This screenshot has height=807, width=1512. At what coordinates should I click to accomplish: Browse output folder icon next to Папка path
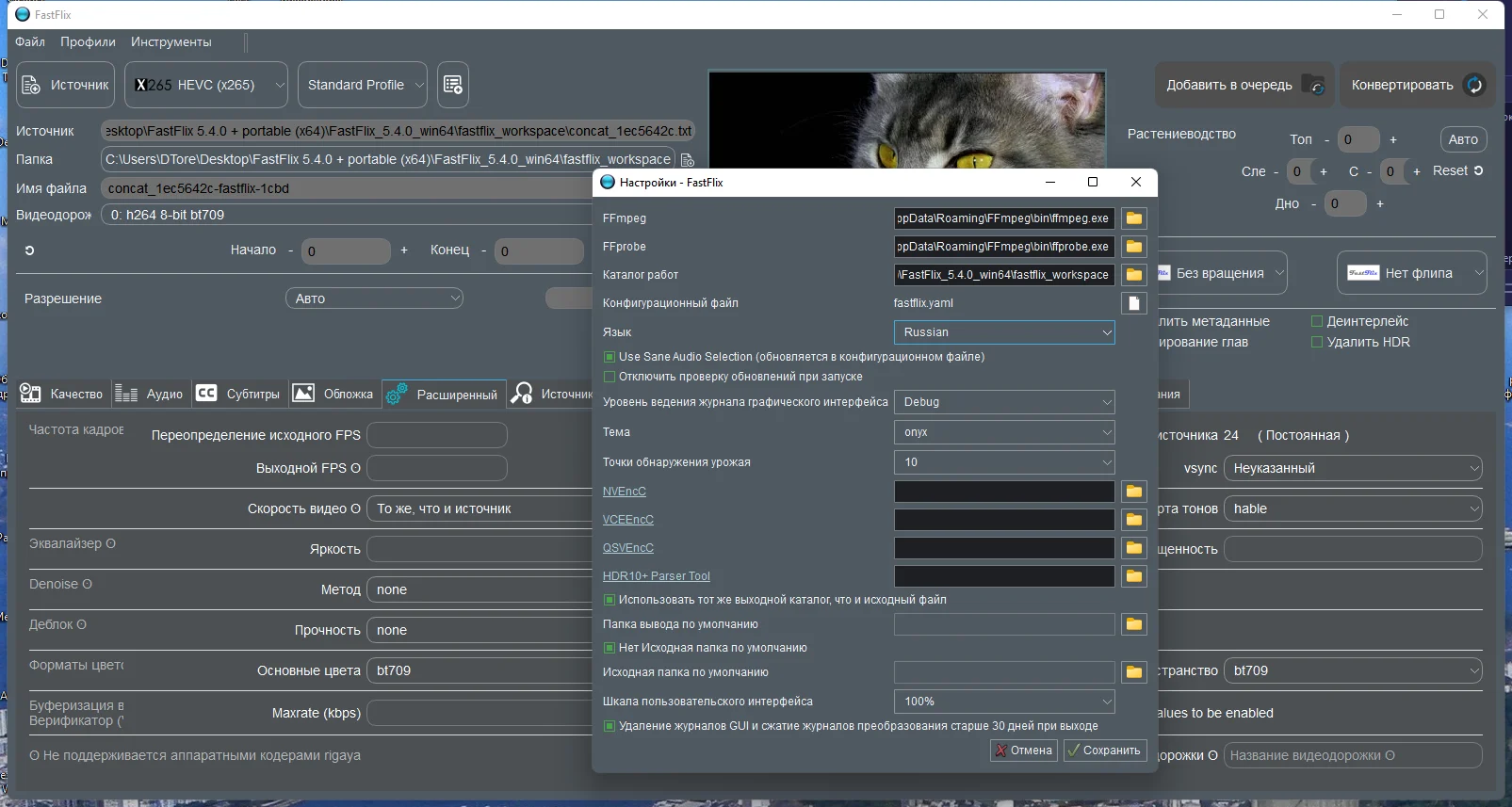[x=688, y=160]
